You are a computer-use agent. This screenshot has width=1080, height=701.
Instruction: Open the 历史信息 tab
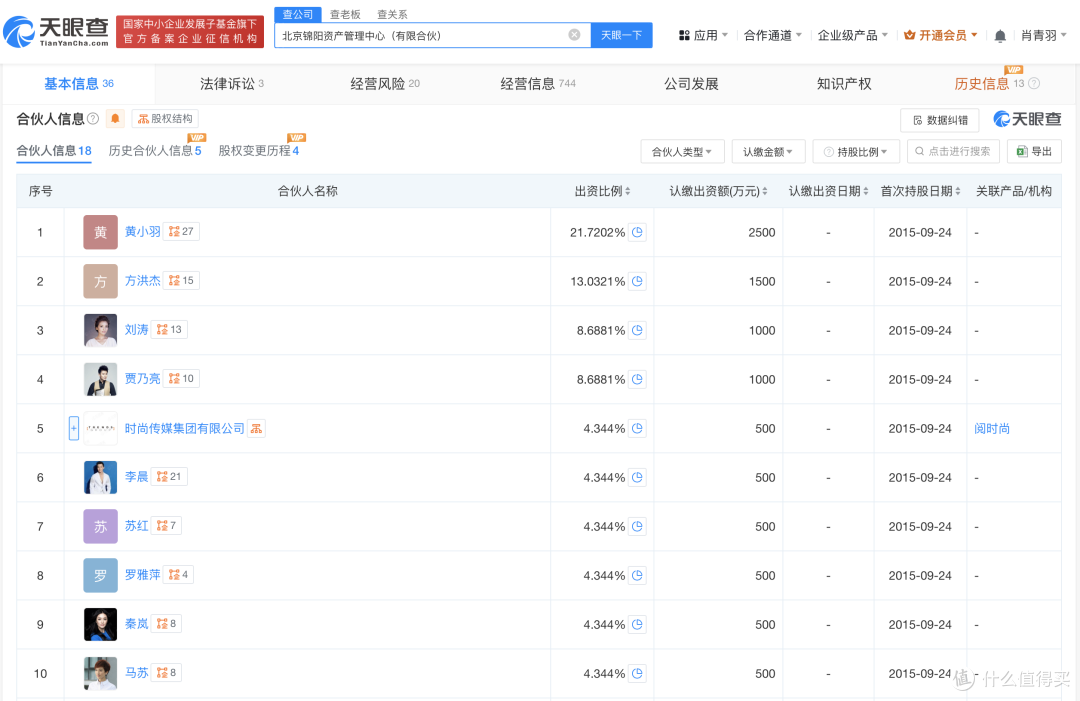coord(989,84)
